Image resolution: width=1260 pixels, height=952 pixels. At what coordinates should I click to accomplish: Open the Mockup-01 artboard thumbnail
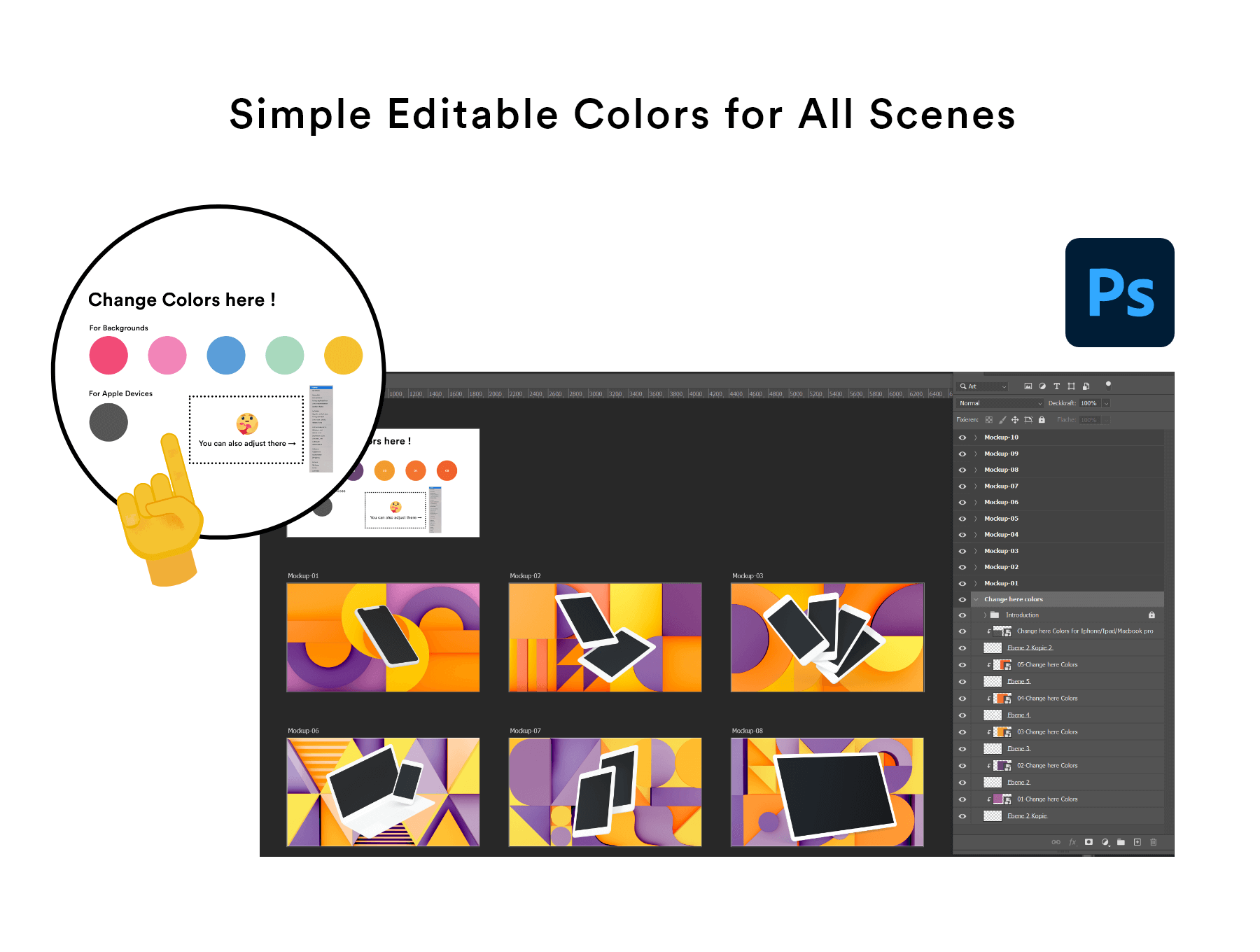(x=383, y=637)
